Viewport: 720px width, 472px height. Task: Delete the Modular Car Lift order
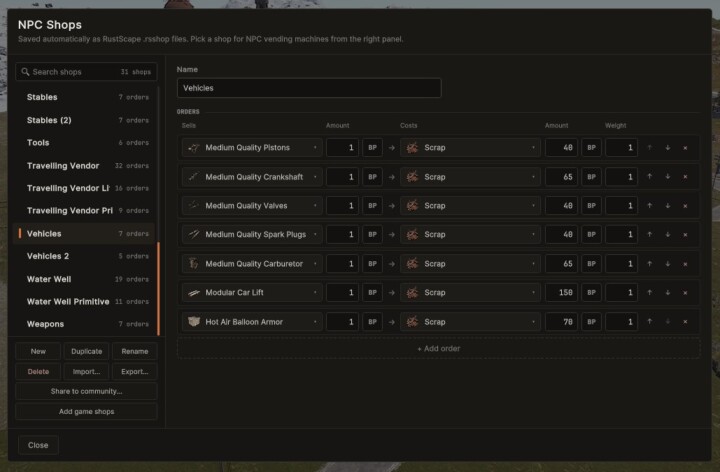tap(685, 292)
